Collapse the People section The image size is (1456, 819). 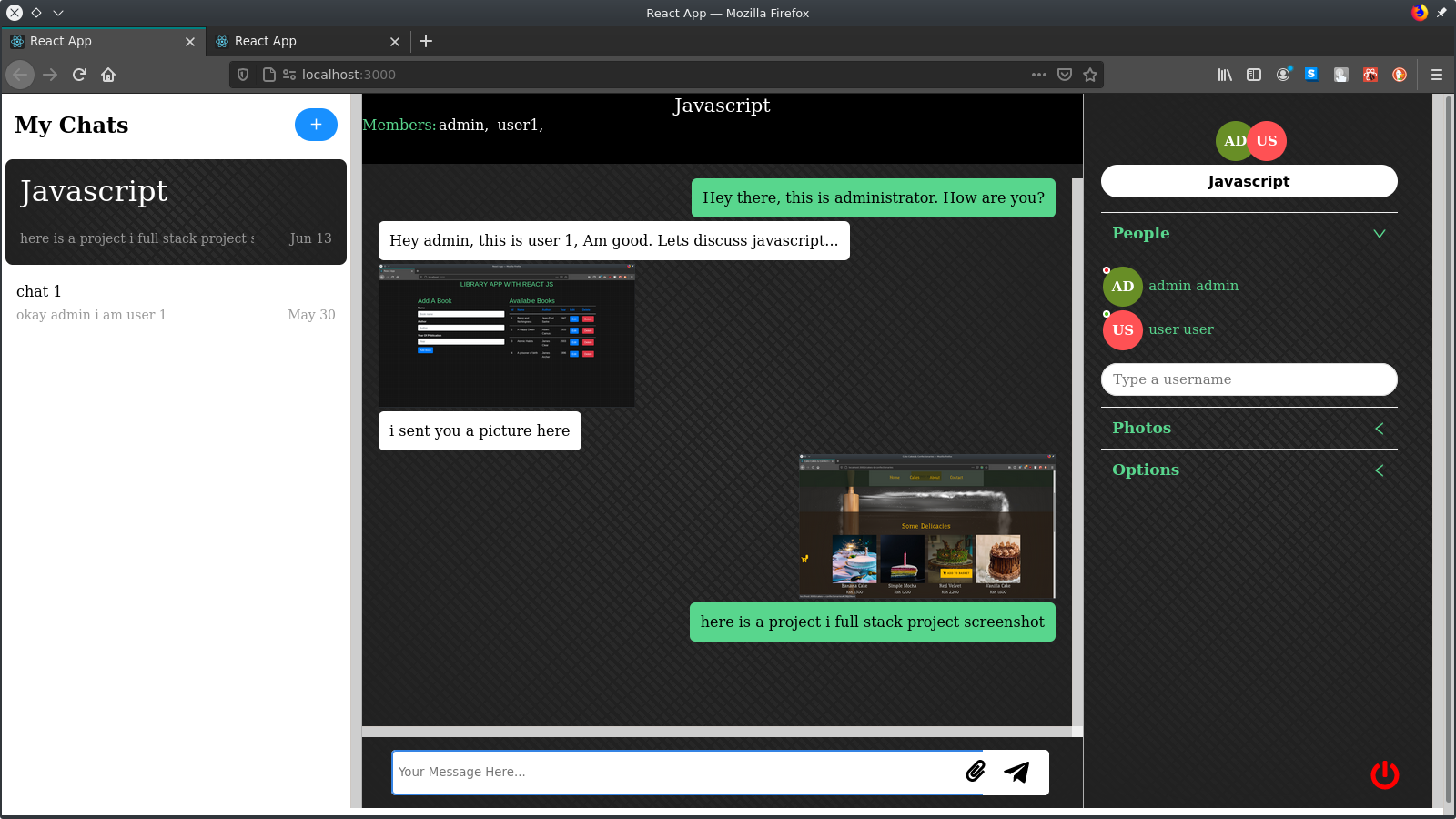1379,234
